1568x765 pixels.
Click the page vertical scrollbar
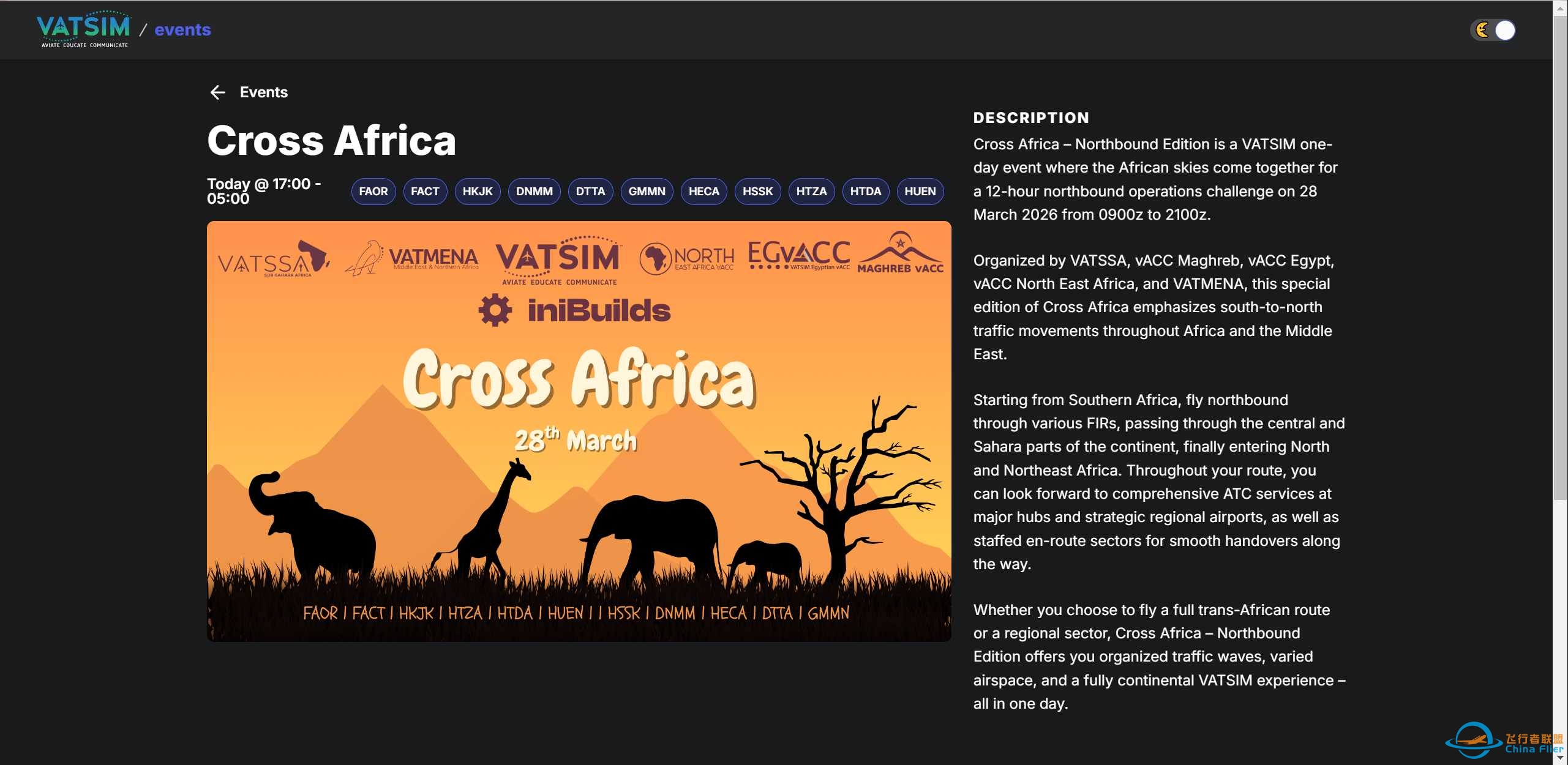tap(1560, 257)
